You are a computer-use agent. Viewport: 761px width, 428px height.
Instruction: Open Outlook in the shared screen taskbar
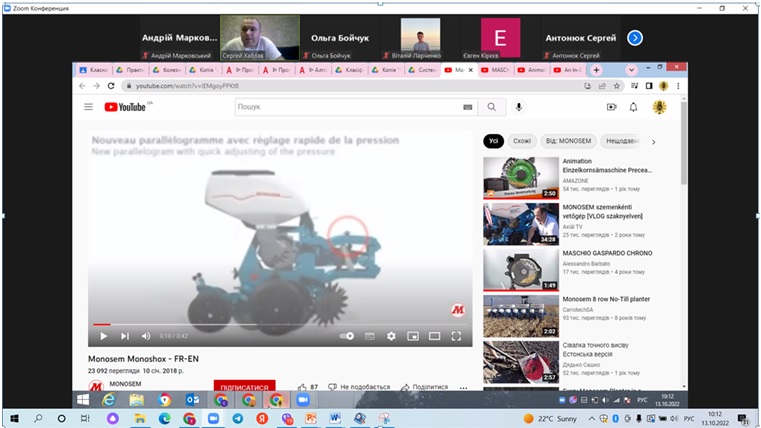coord(193,400)
